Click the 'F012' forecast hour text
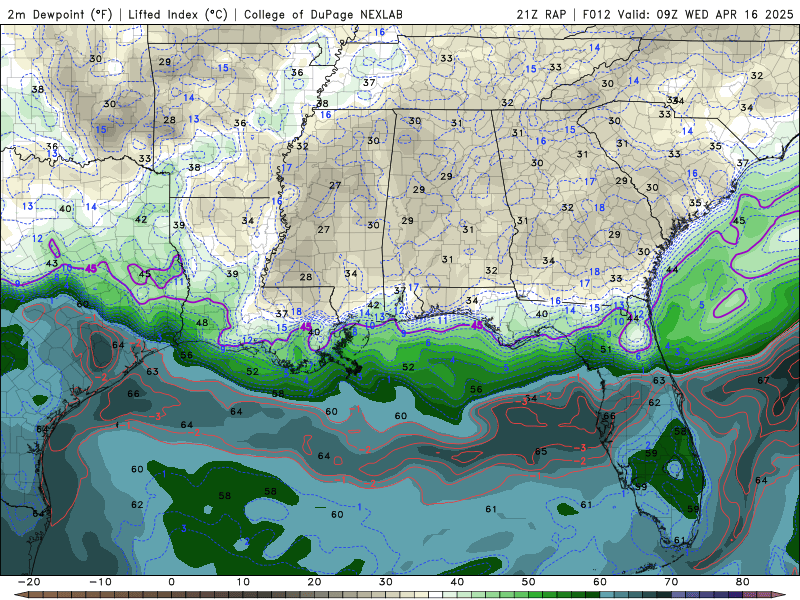 [x=596, y=14]
